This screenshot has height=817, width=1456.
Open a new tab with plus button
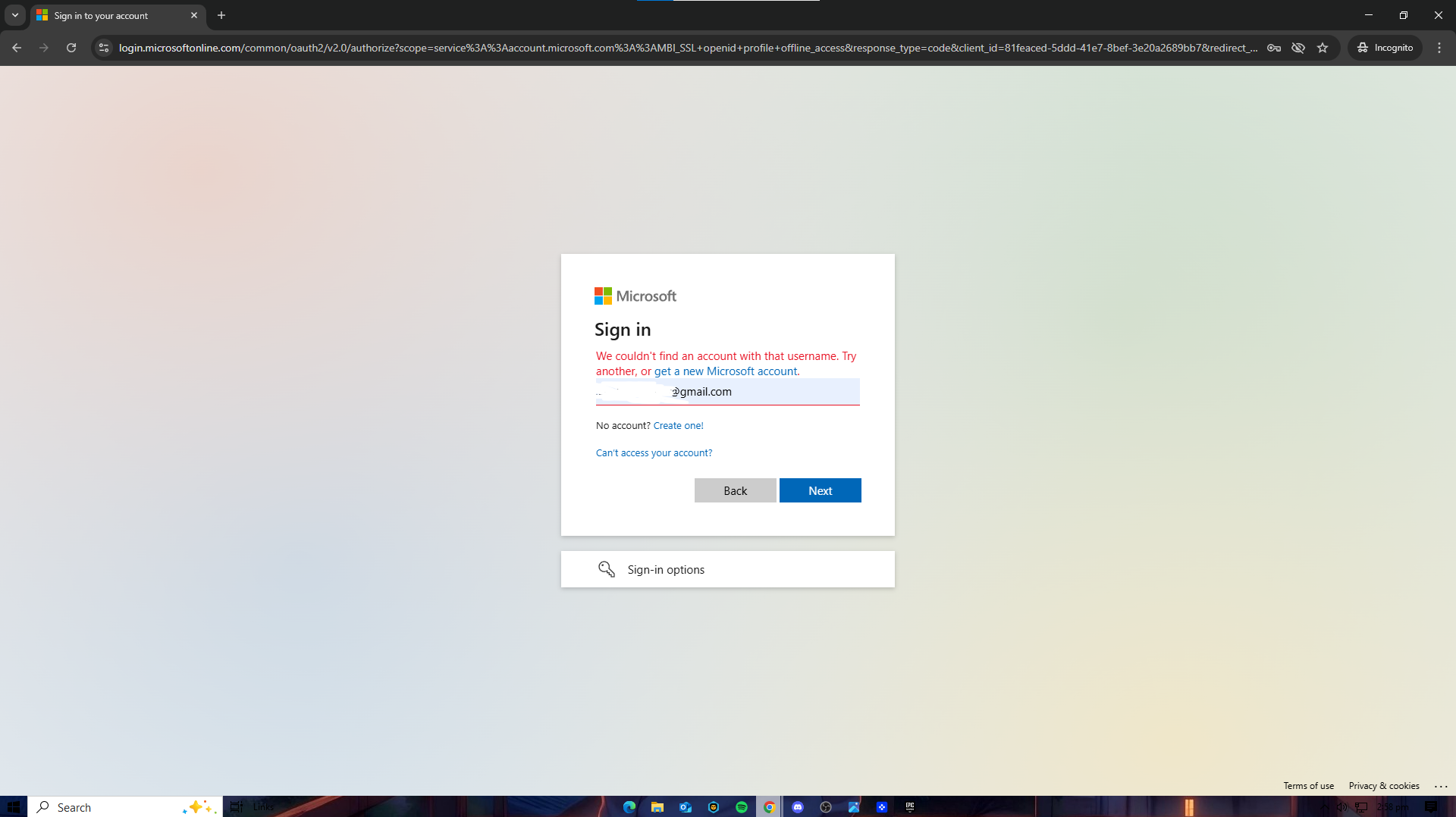(221, 15)
